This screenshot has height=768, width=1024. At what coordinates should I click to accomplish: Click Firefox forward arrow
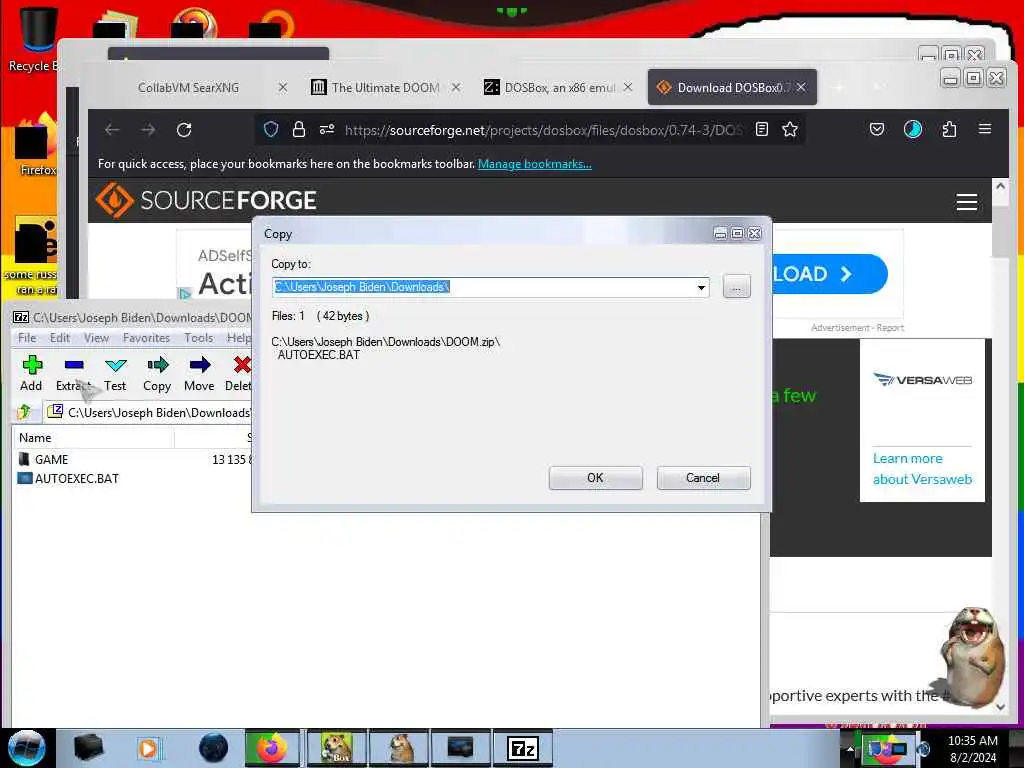pos(148,130)
